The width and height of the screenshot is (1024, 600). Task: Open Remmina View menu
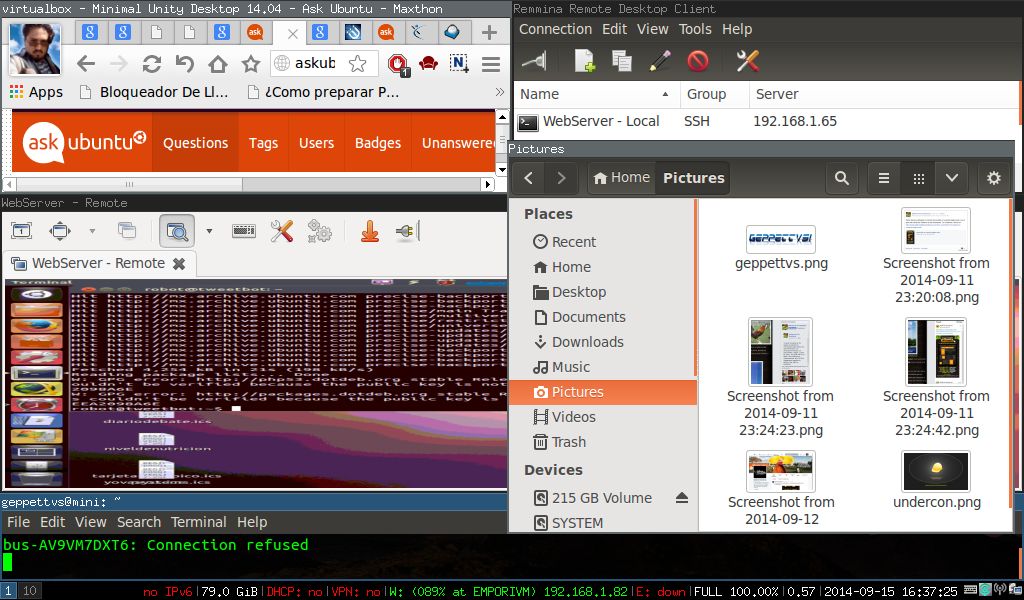click(x=652, y=29)
